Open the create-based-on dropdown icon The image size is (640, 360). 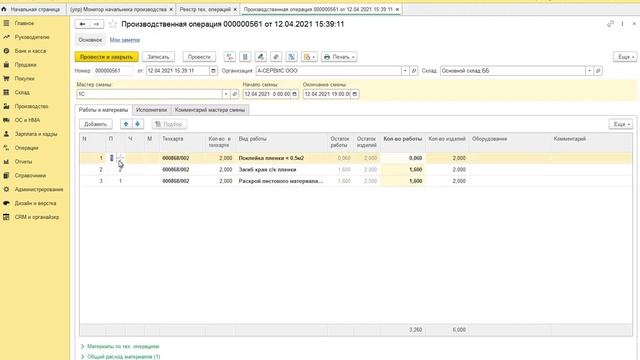tap(309, 57)
